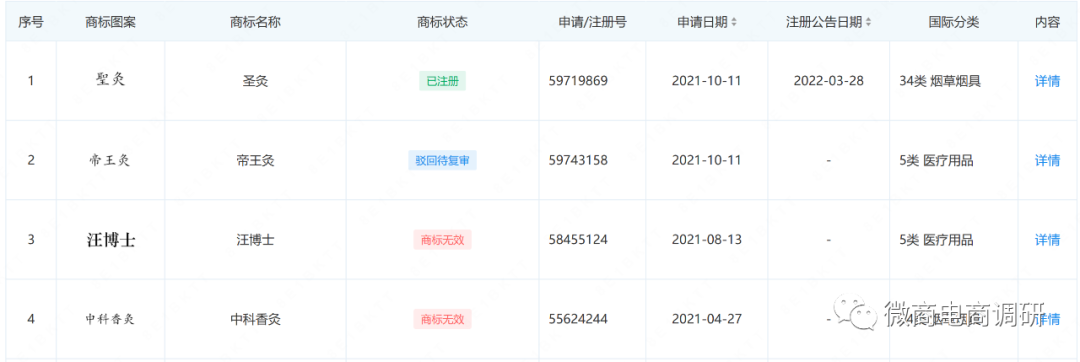Click the 帝王灸 trademark logo image
Image resolution: width=1080 pixels, height=362 pixels.
tap(110, 160)
